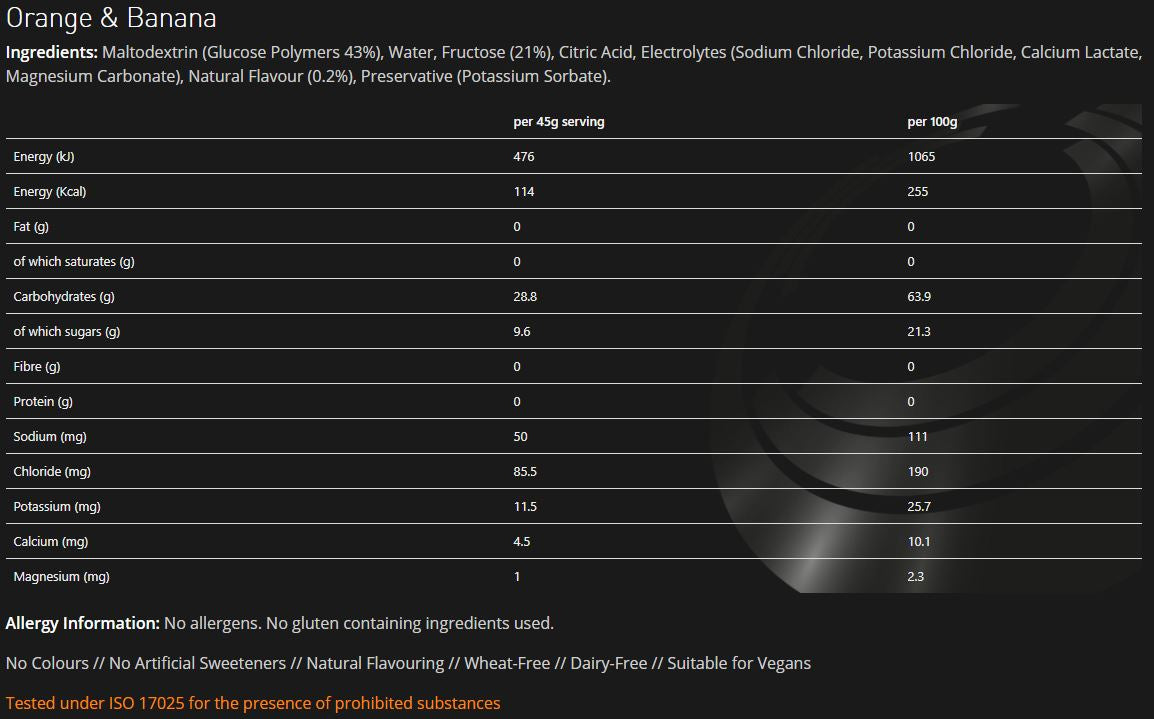Click the 114 Kcal serving value

point(523,191)
